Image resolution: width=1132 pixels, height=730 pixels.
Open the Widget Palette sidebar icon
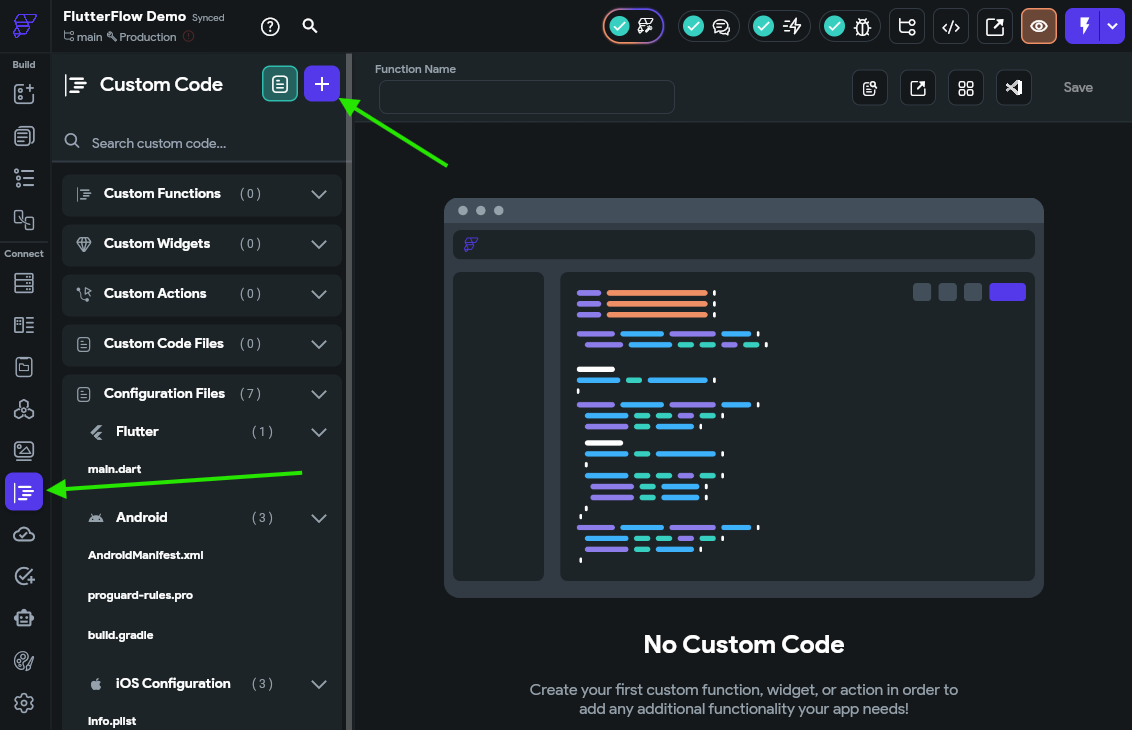click(x=24, y=93)
